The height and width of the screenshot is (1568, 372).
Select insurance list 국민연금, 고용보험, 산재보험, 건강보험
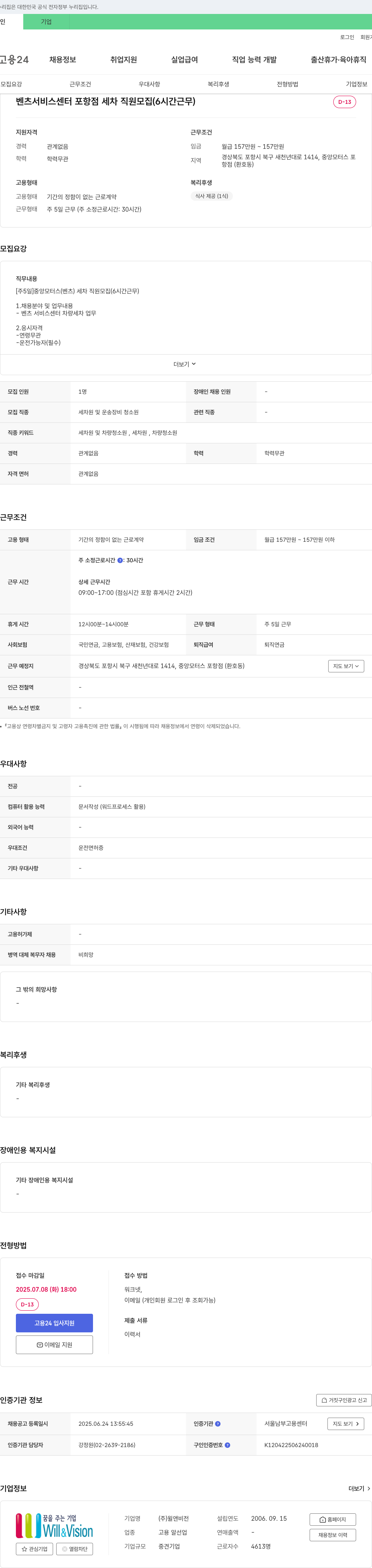pos(124,644)
